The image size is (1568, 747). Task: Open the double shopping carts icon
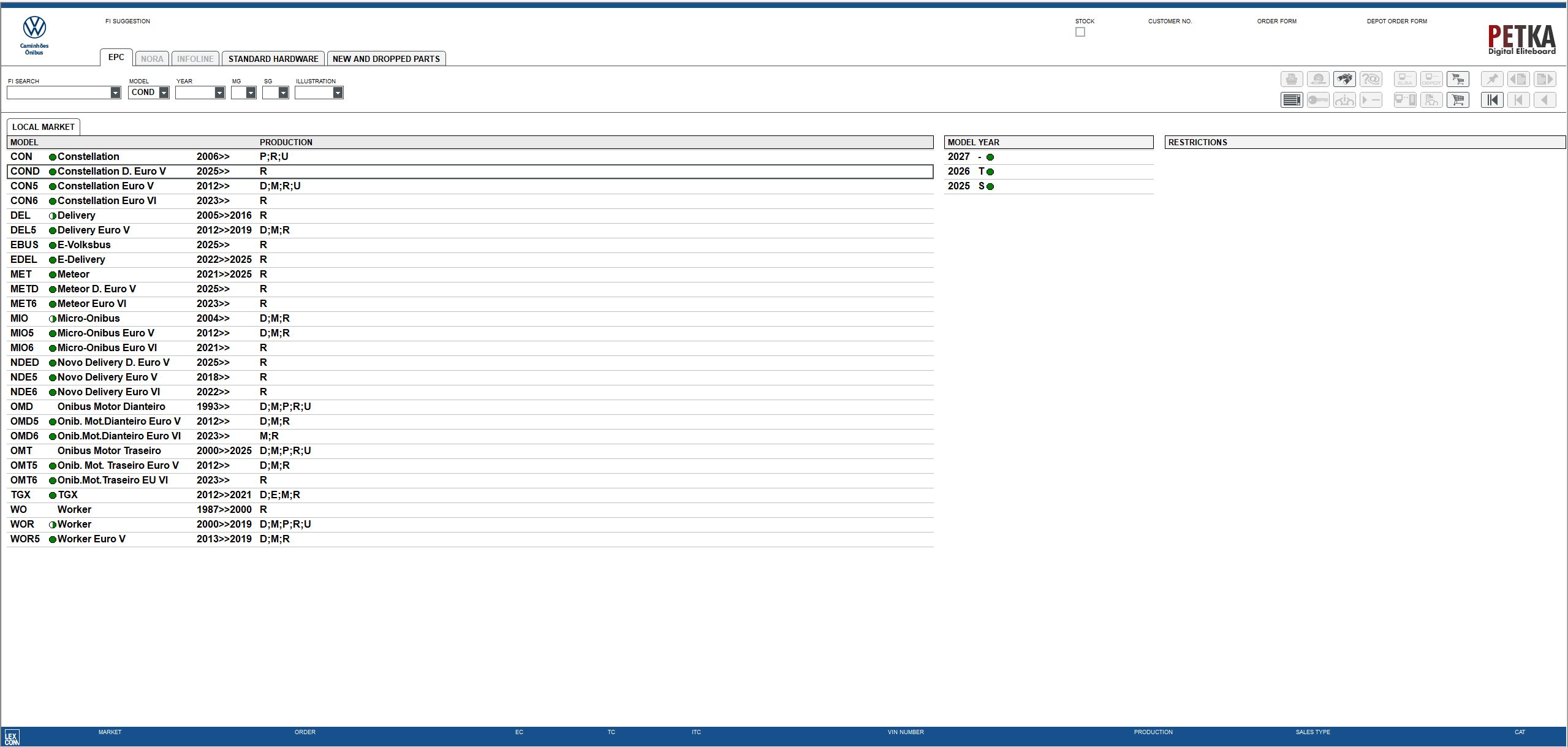click(x=1458, y=79)
